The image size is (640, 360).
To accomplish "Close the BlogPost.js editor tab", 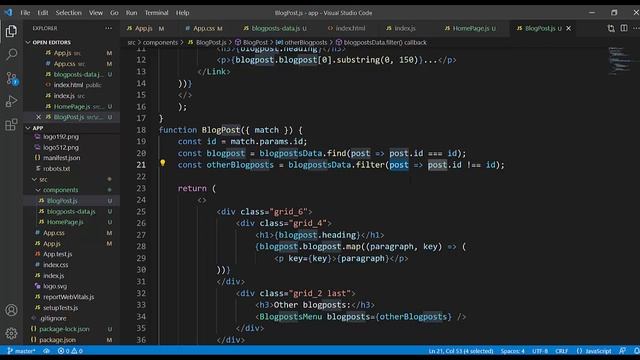I will point(569,28).
